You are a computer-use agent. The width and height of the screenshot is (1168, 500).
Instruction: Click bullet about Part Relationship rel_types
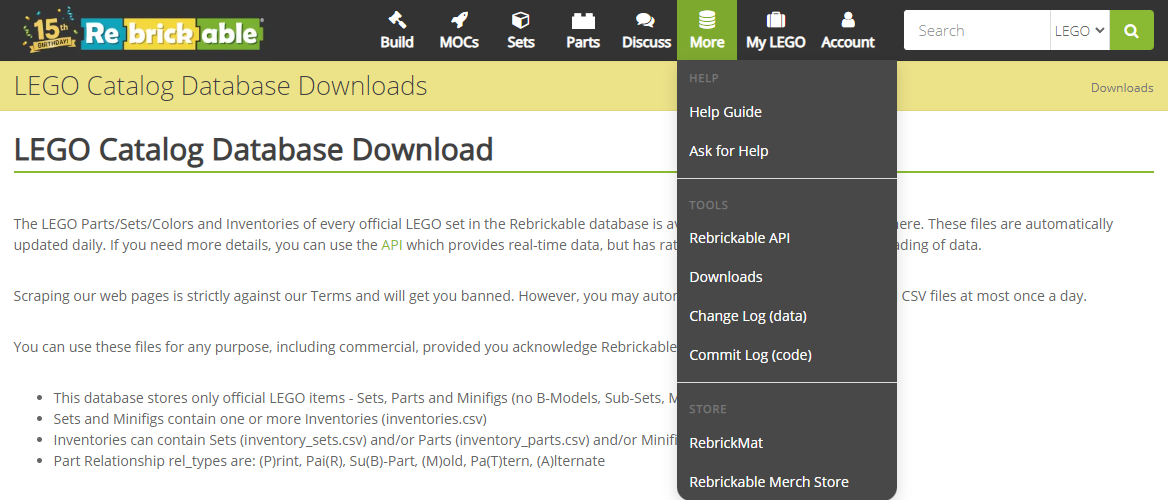(x=328, y=461)
